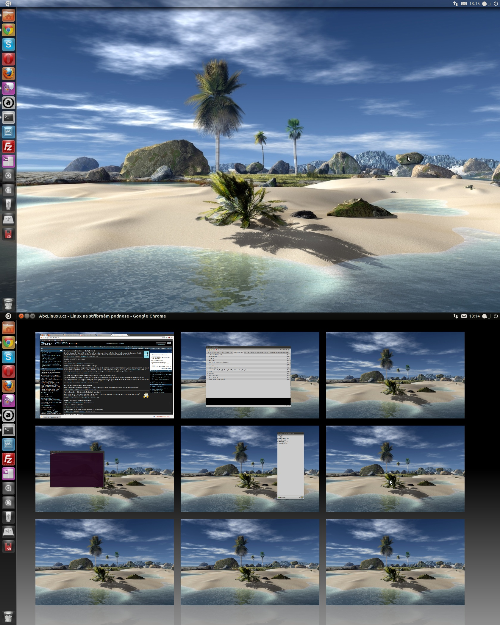This screenshot has height=625, width=500.
Task: Select the workspace with the tall narrow grey window
Action: 250,469
